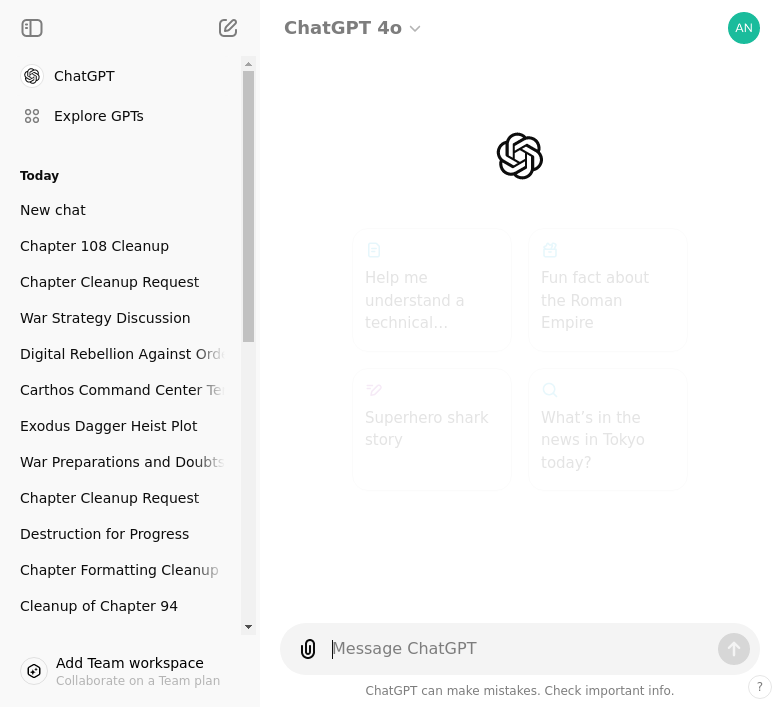
Task: Click the scroll down arrow in sidebar
Action: pos(249,627)
